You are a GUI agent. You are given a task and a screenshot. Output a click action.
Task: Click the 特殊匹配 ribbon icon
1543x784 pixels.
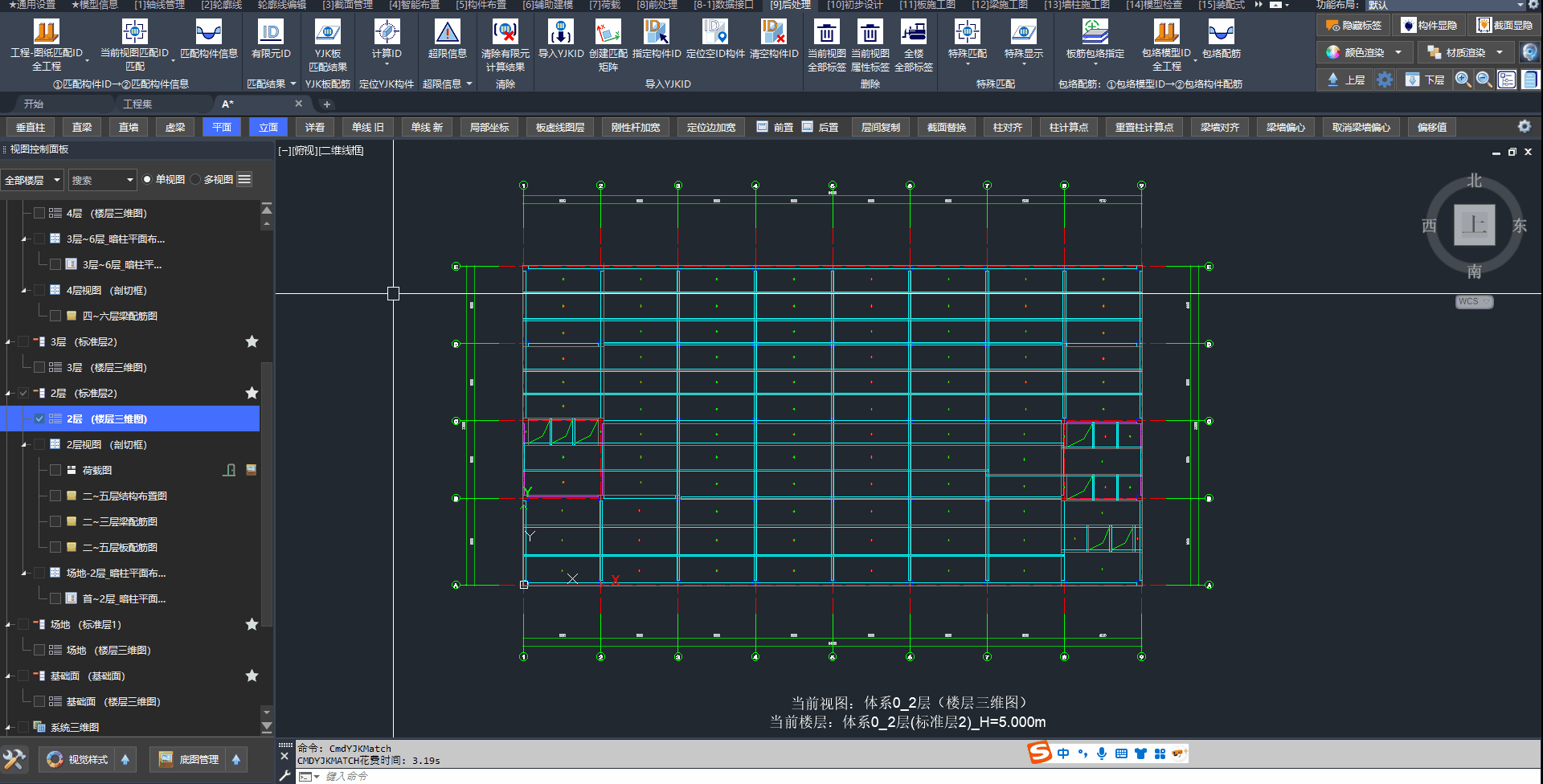[x=967, y=33]
